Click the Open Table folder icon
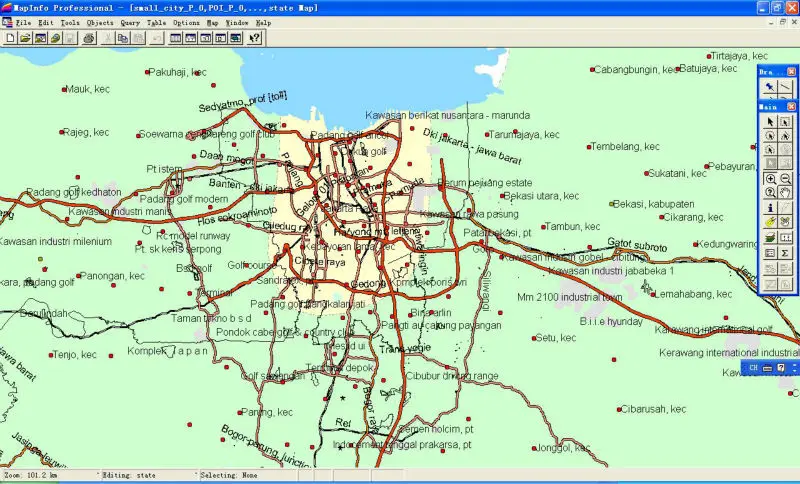Viewport: 800px width, 484px height. point(25,38)
